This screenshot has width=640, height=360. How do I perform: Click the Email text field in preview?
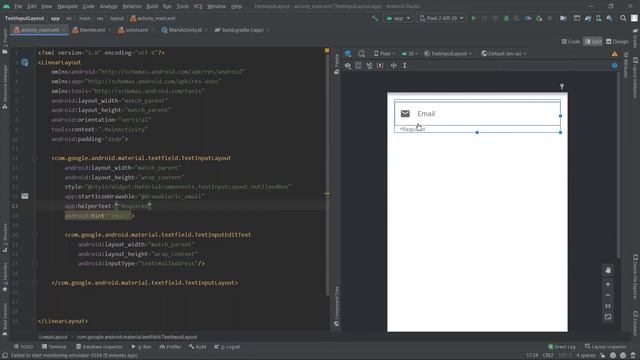(x=477, y=113)
